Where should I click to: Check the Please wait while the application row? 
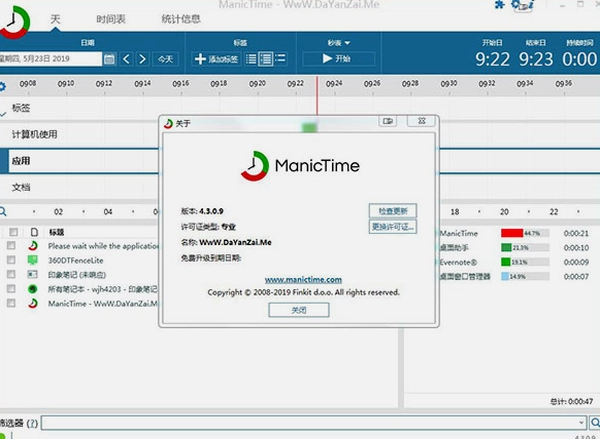coord(11,246)
